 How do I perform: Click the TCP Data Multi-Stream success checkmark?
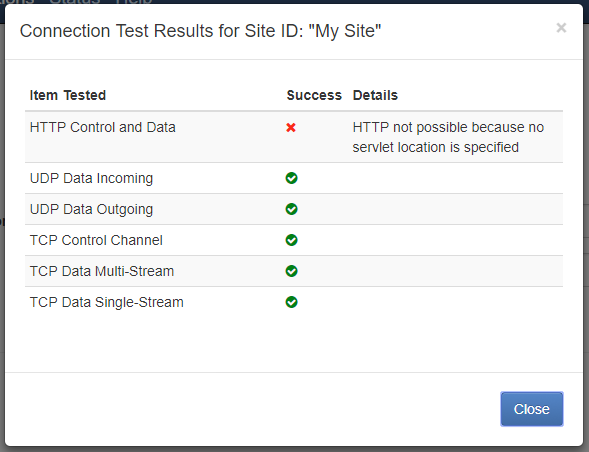click(291, 271)
